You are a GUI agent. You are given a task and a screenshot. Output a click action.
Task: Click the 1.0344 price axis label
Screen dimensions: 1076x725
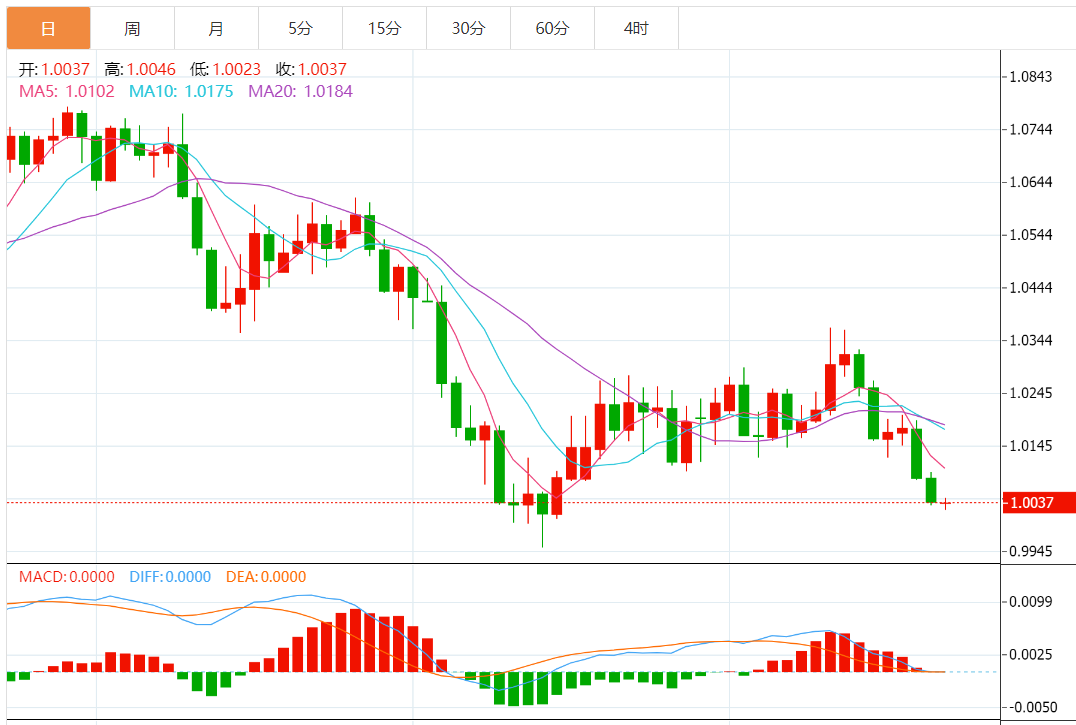coord(1031,340)
